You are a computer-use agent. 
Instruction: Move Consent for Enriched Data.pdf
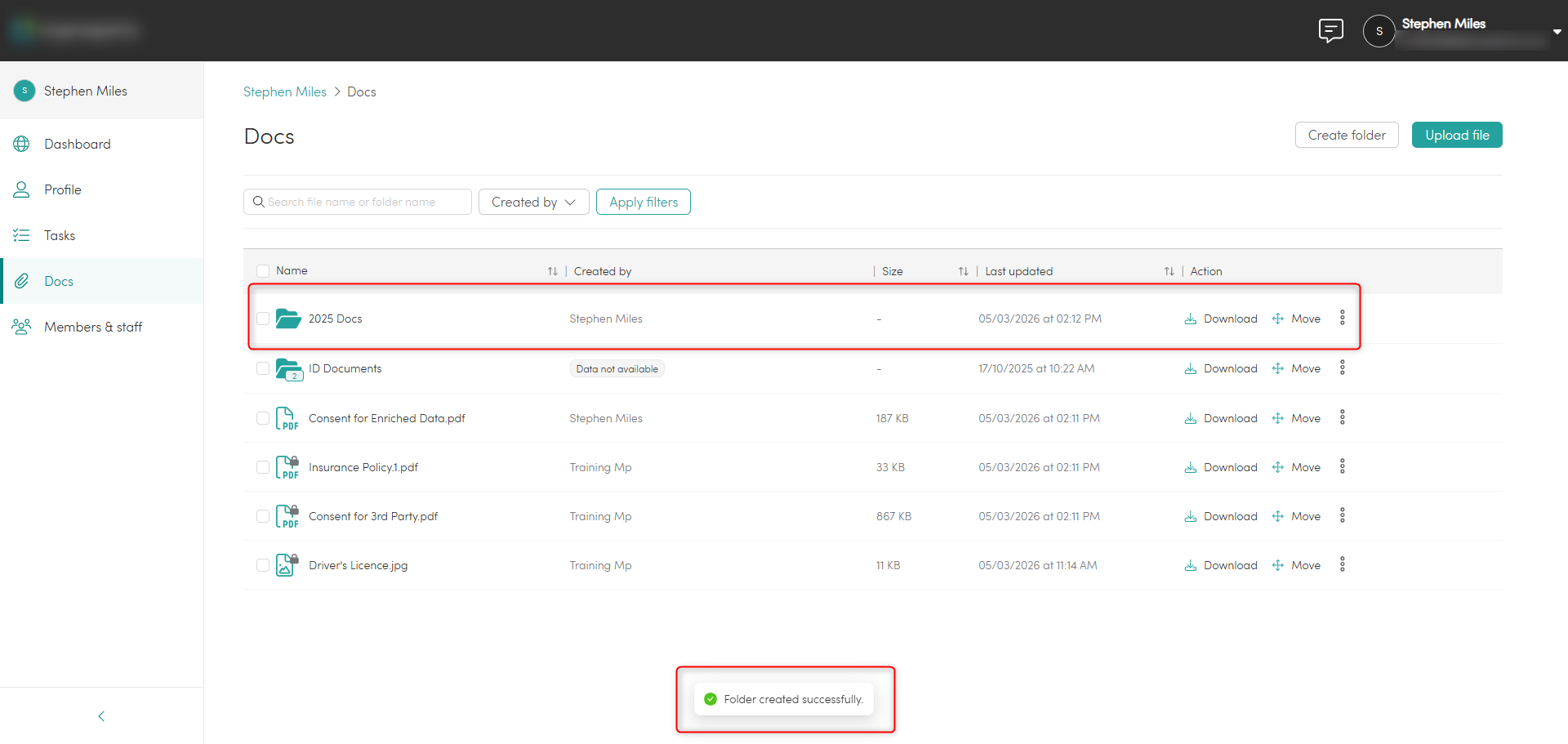pyautogui.click(x=1296, y=418)
